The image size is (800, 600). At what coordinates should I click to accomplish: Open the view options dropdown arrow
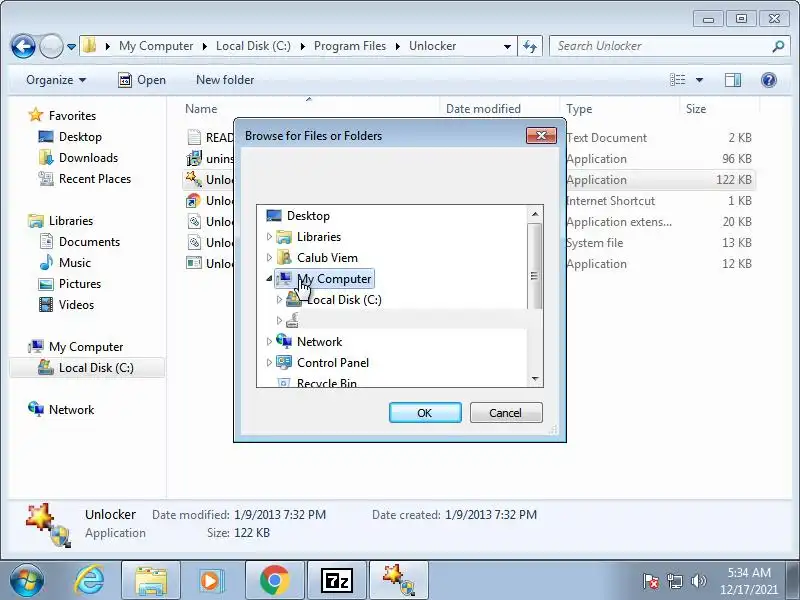[699, 80]
